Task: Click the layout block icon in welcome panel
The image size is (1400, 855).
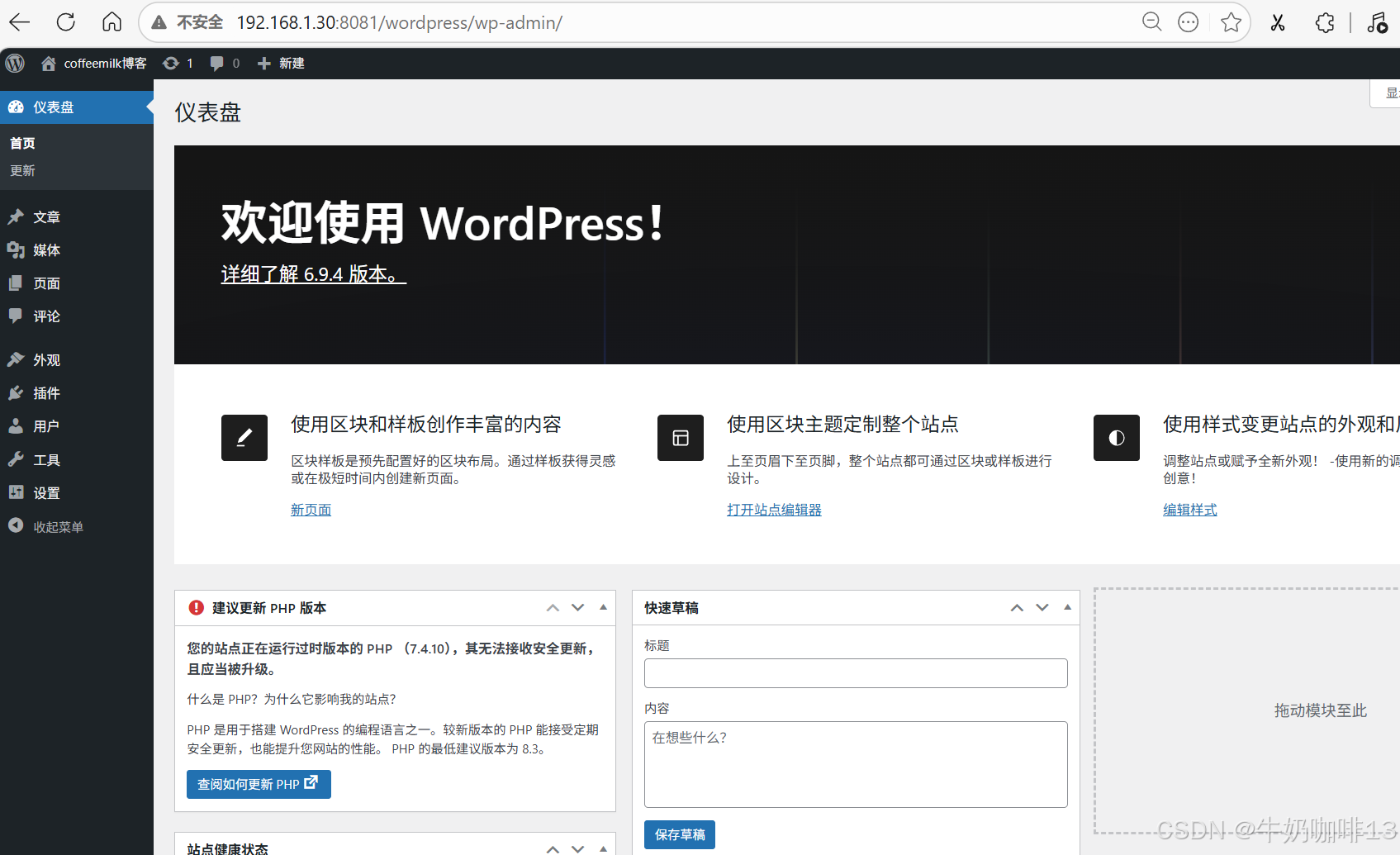Action: (x=681, y=438)
